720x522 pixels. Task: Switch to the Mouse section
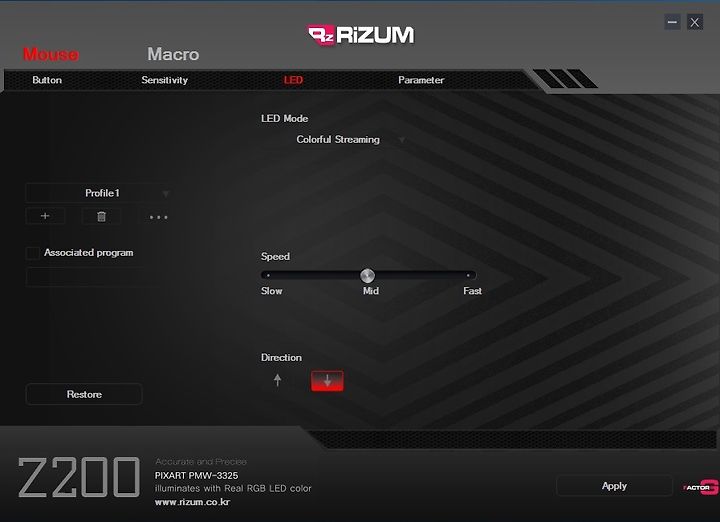point(51,54)
